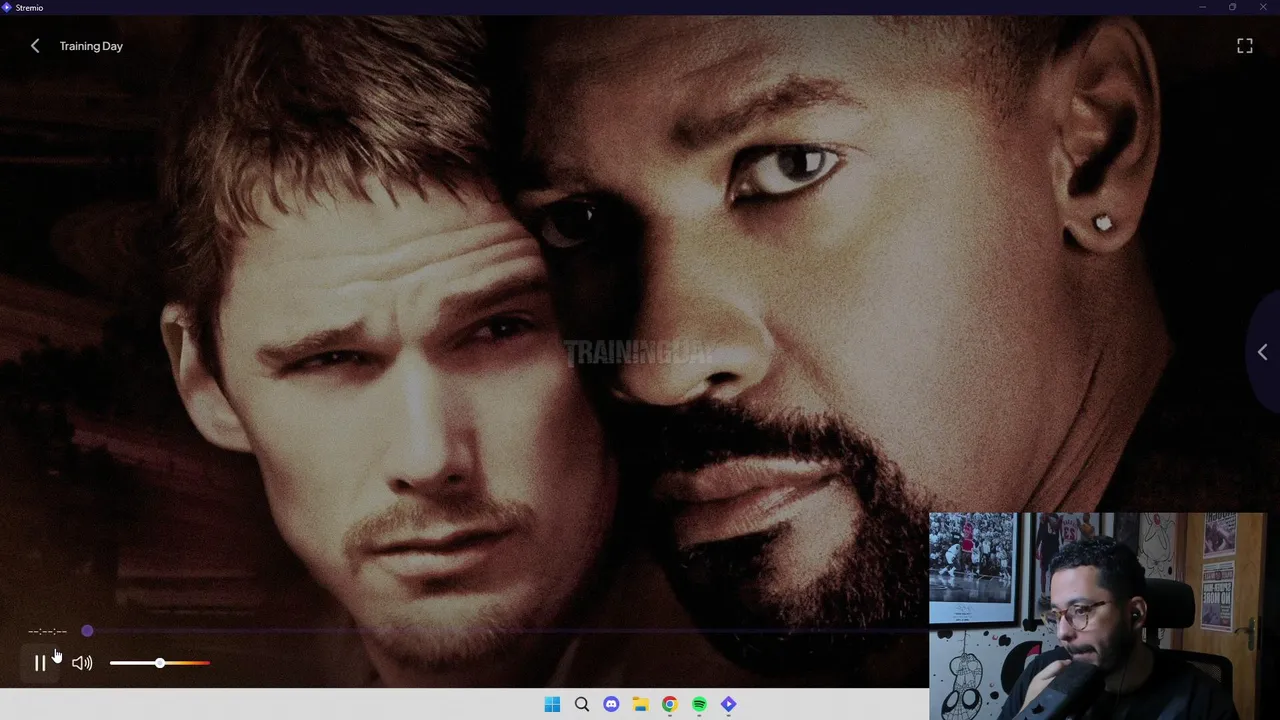Image resolution: width=1280 pixels, height=720 pixels.
Task: Mute the player volume
Action: [x=82, y=663]
